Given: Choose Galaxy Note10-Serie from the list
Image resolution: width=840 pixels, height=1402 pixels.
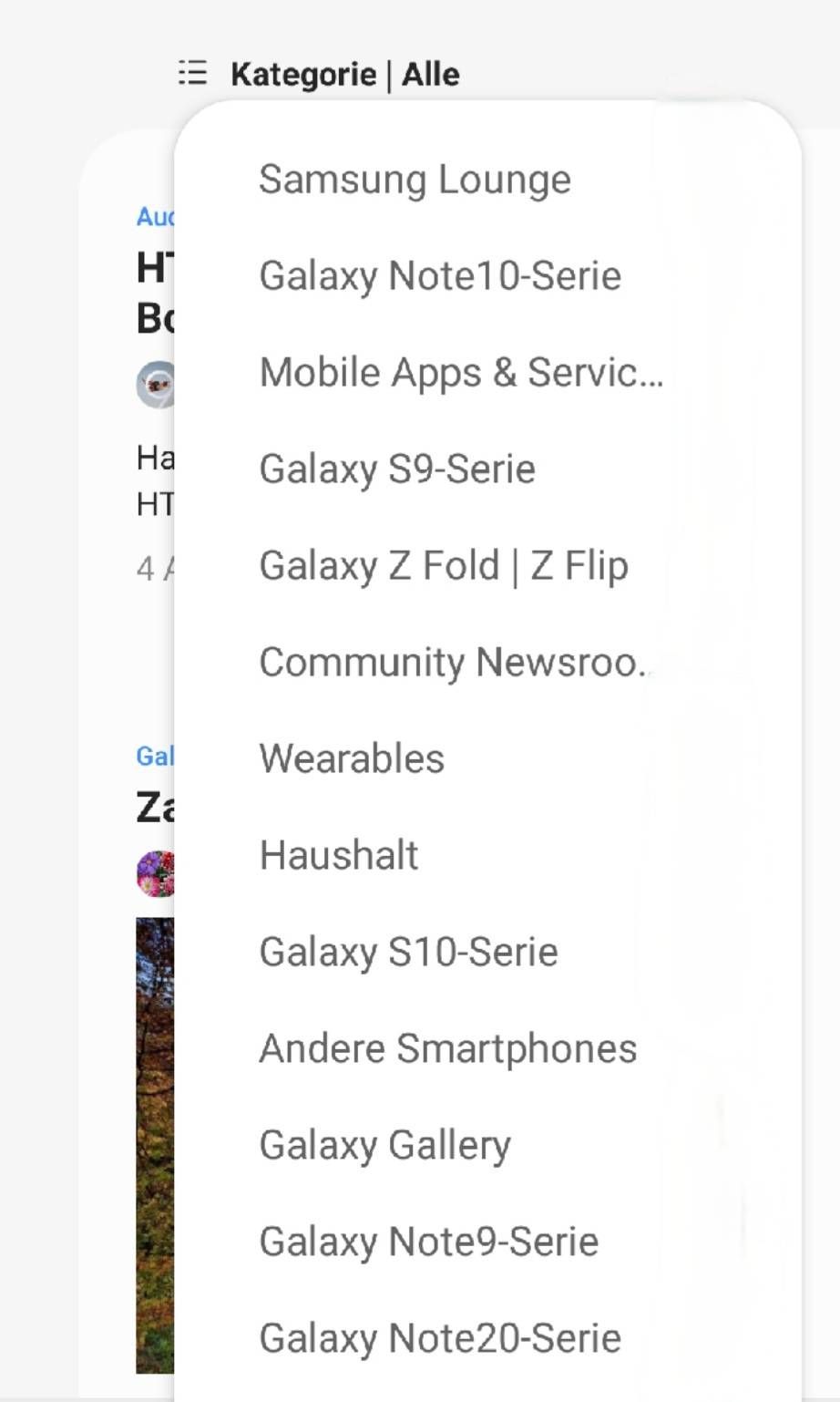Looking at the screenshot, I should 440,276.
